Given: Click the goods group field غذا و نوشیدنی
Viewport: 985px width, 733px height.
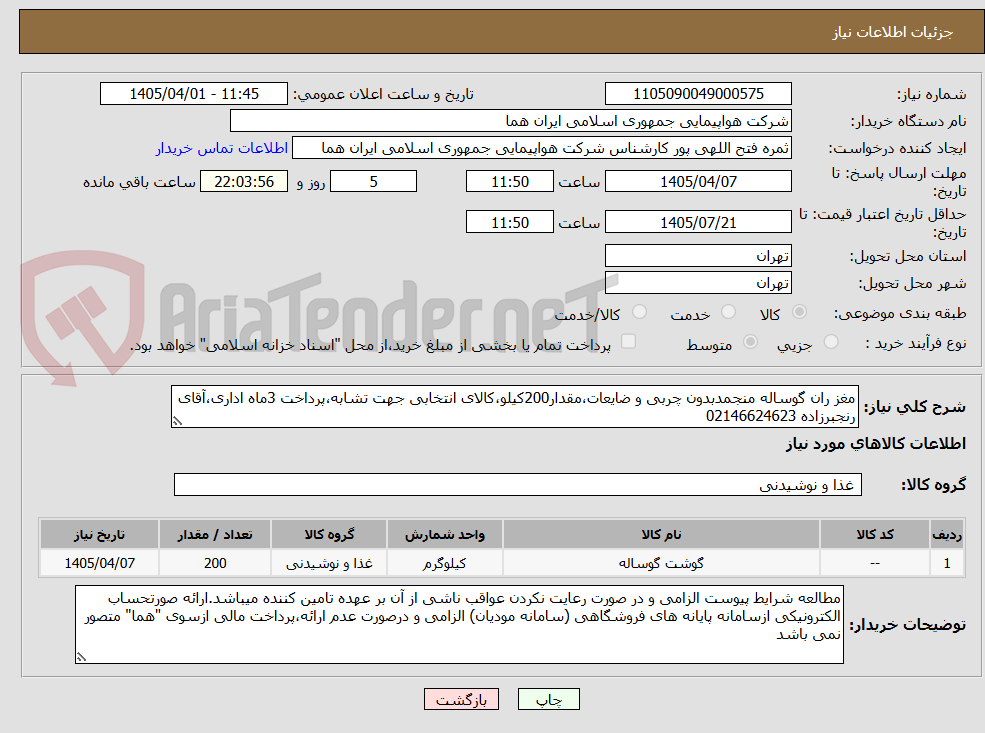Looking at the screenshot, I should [518, 485].
